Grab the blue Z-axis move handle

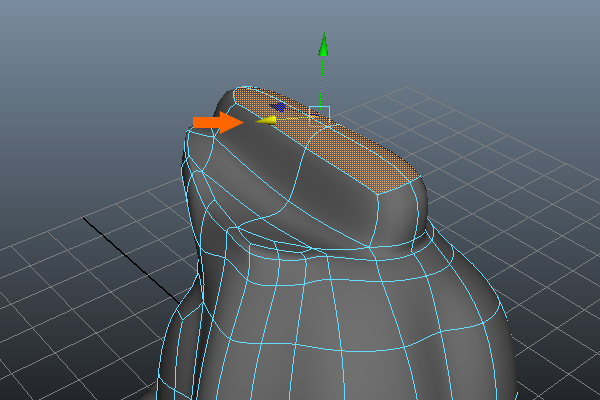278,107
